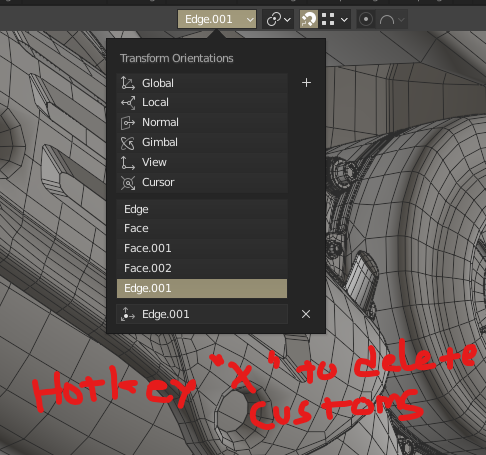Choose the custom Face orientation

(x=202, y=228)
